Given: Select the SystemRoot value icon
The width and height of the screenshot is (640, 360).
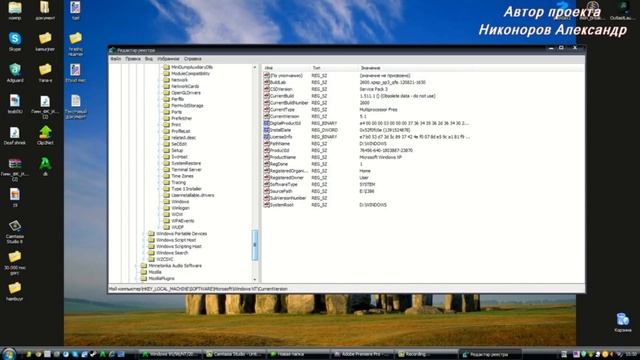Looking at the screenshot, I should coord(267,205).
